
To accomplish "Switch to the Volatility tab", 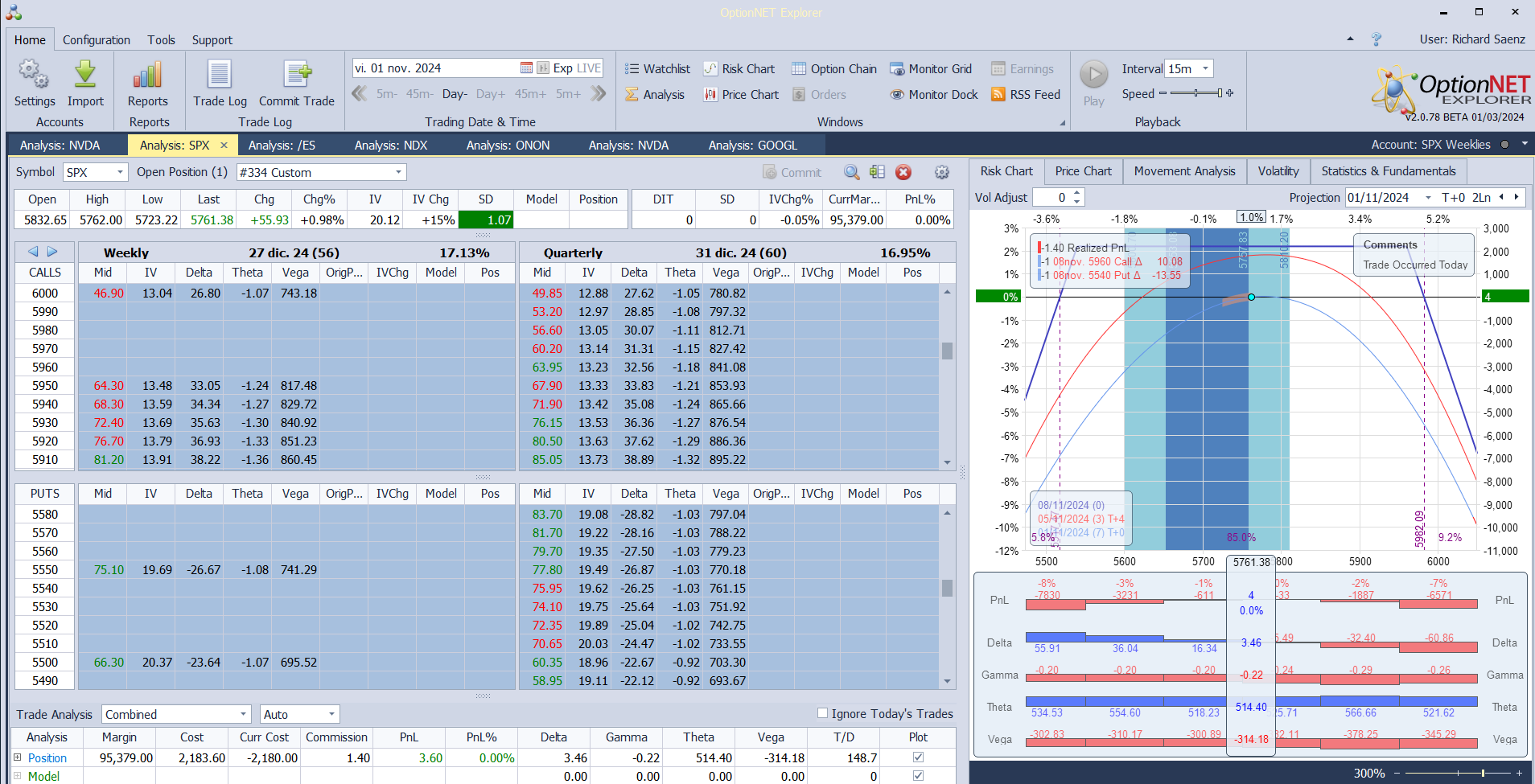I will 1278,171.
